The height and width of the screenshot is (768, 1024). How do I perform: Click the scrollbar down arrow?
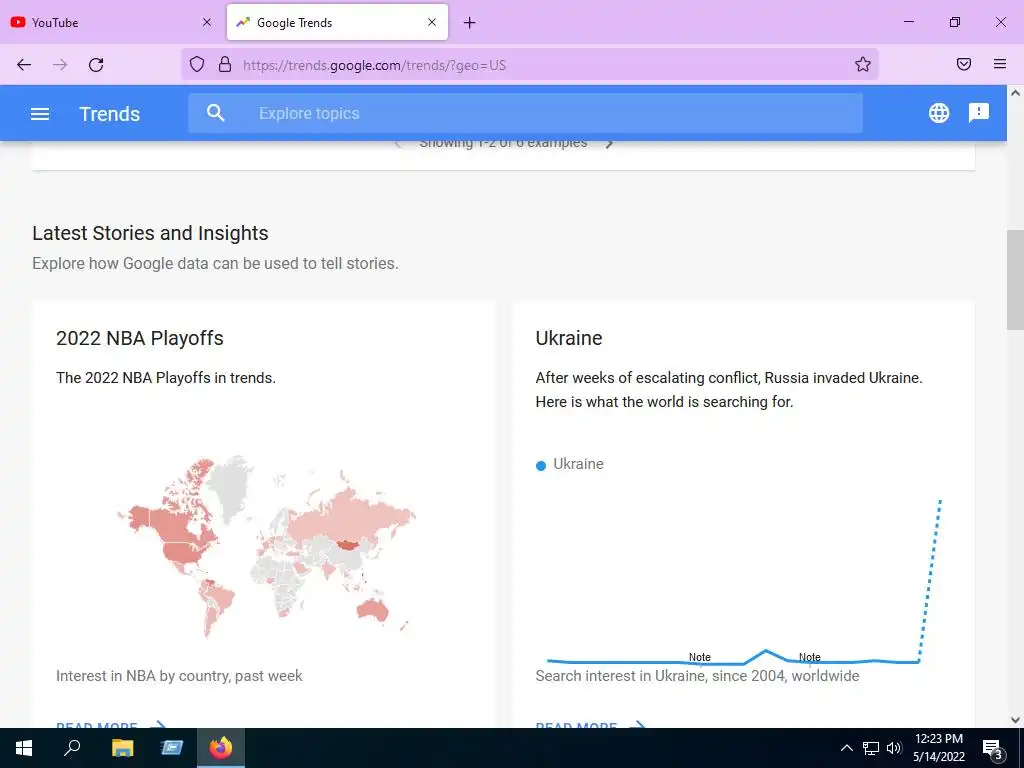pos(1015,720)
